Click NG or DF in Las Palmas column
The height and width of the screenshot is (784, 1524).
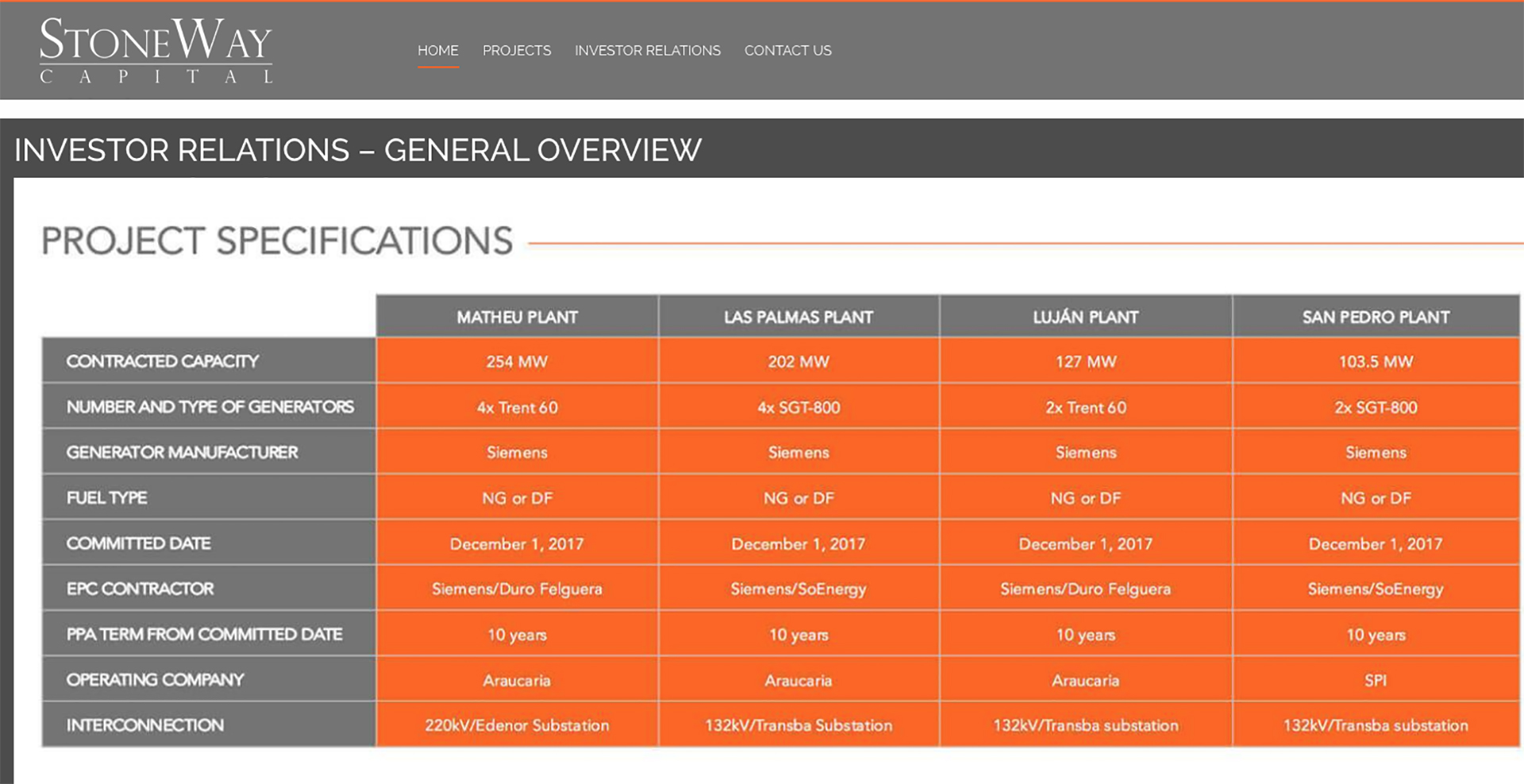[x=799, y=498]
